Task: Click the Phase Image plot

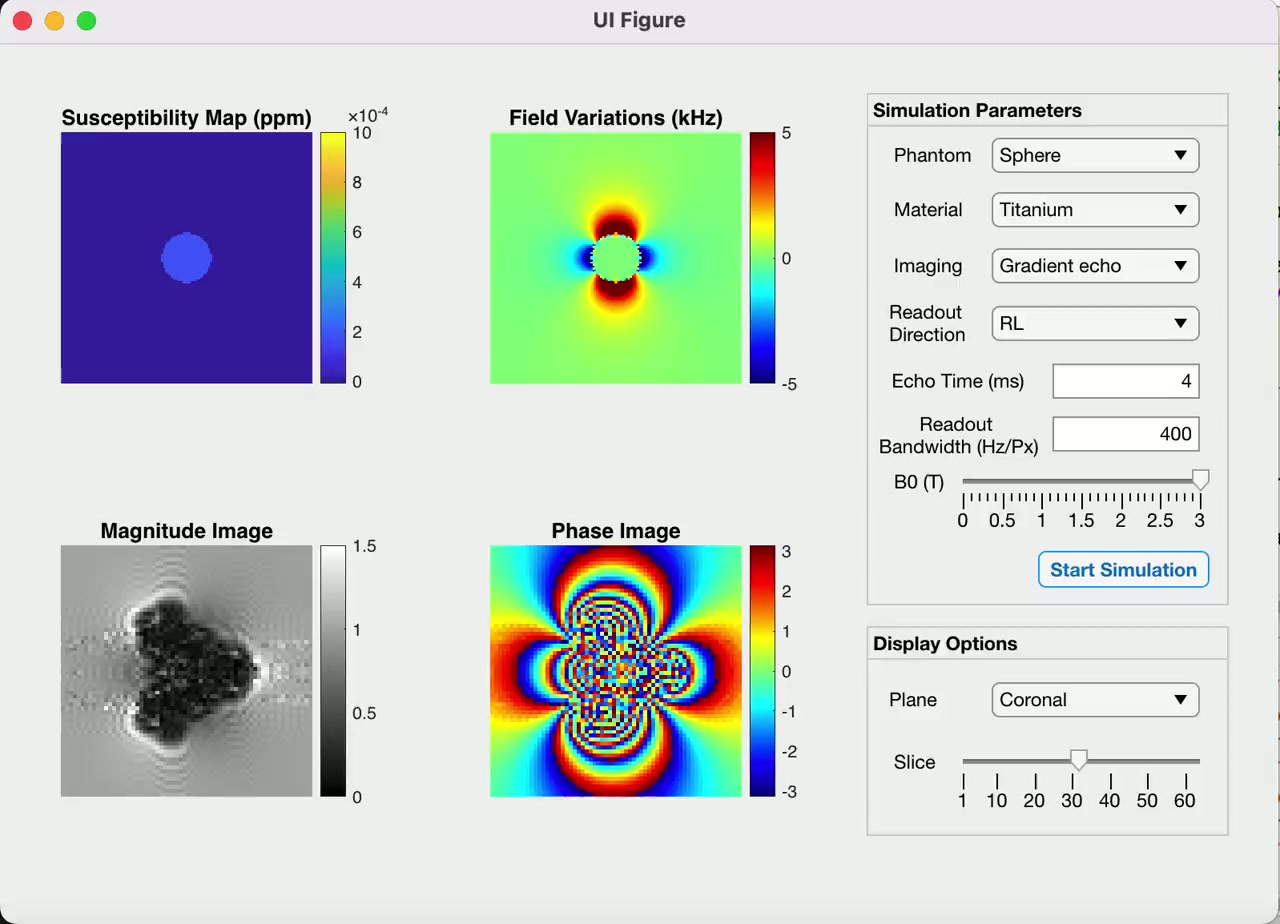Action: coord(616,671)
